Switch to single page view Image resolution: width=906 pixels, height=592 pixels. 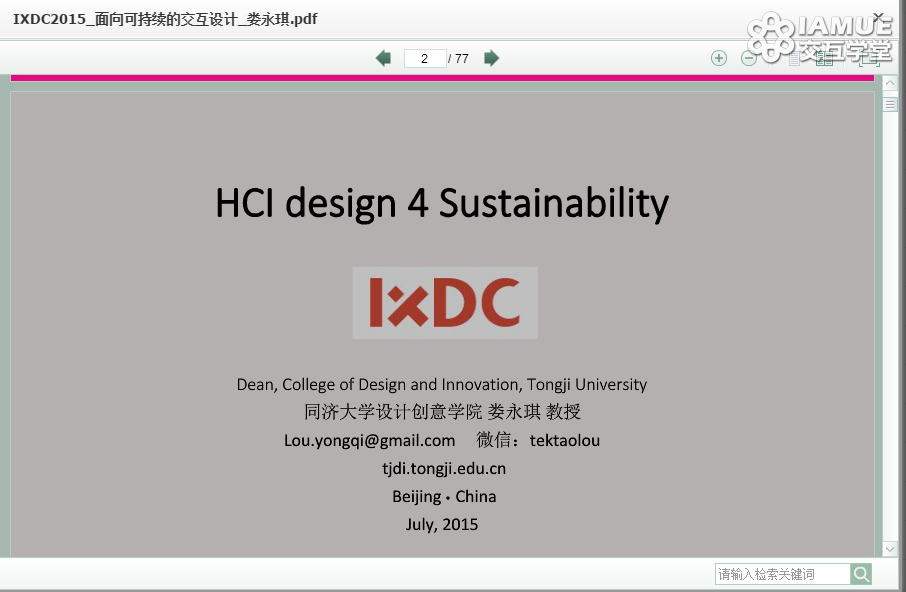[794, 58]
